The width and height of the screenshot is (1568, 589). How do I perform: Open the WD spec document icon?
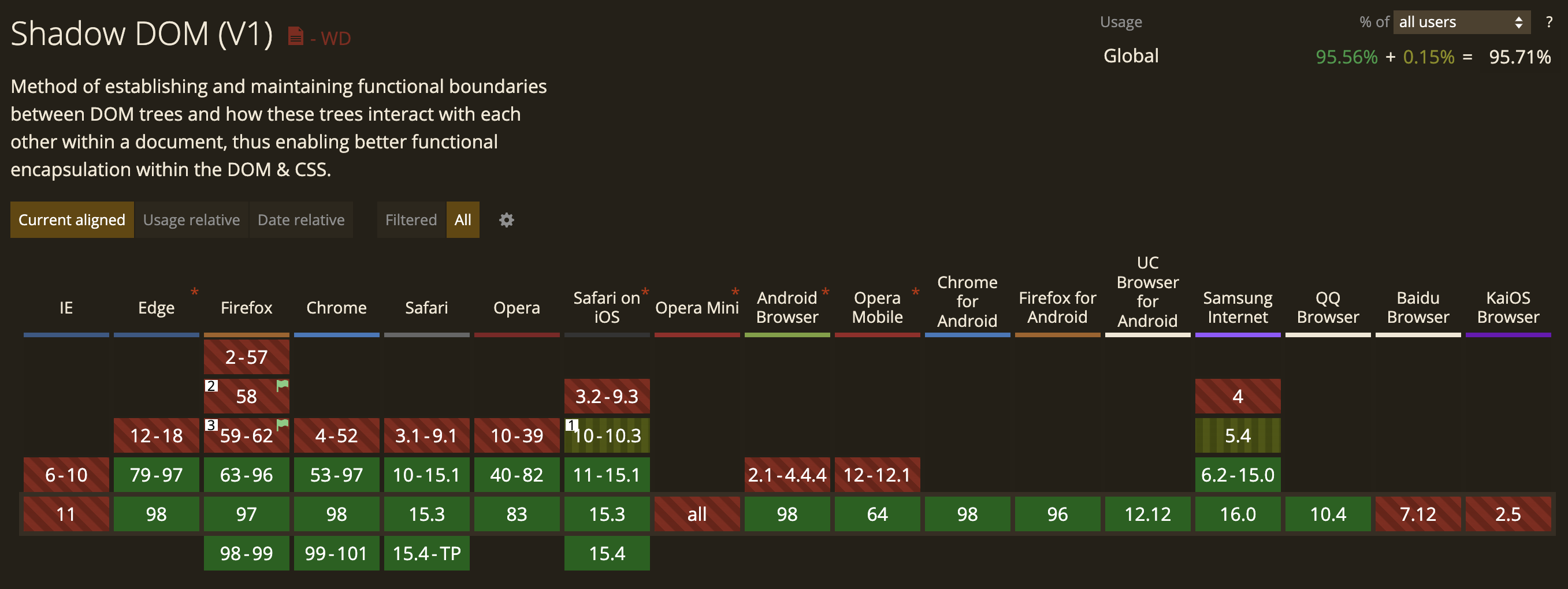point(295,36)
